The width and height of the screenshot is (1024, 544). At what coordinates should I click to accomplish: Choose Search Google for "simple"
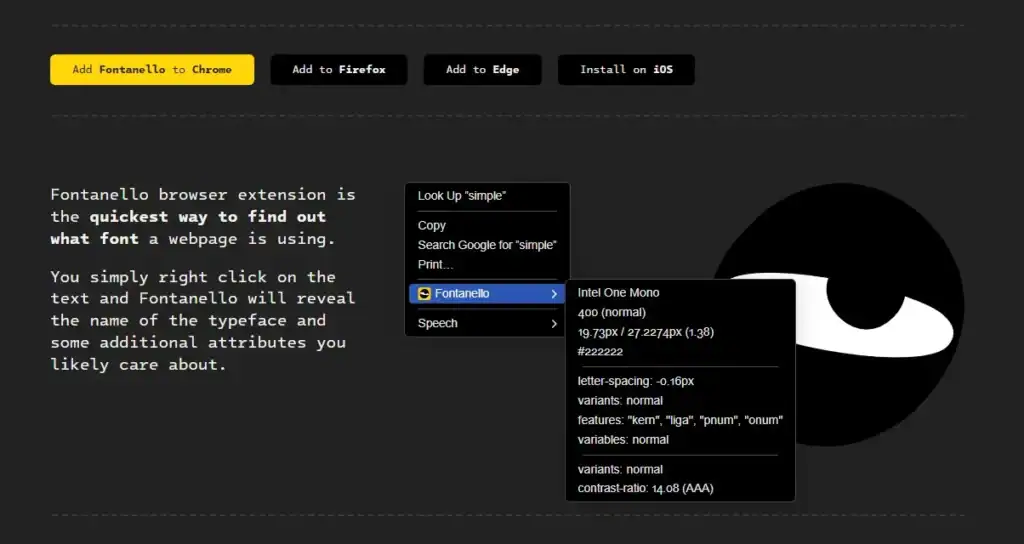(487, 245)
